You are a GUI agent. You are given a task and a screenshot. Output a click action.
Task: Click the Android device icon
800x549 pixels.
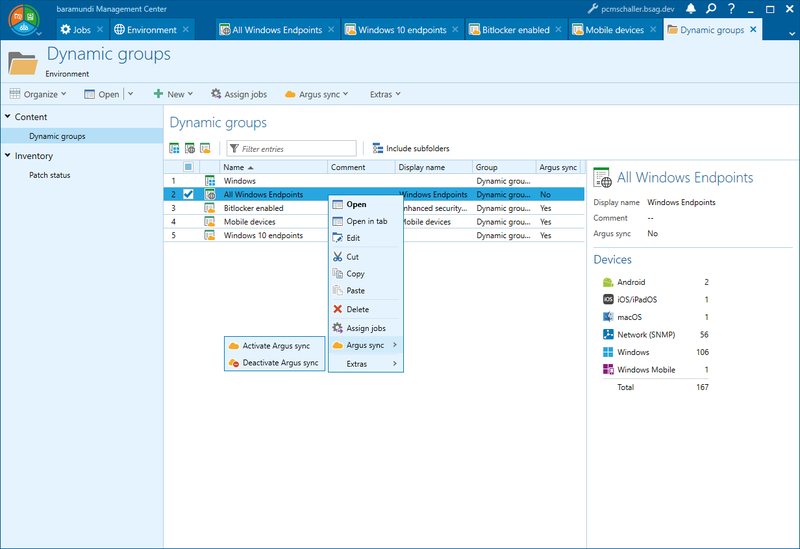(608, 282)
